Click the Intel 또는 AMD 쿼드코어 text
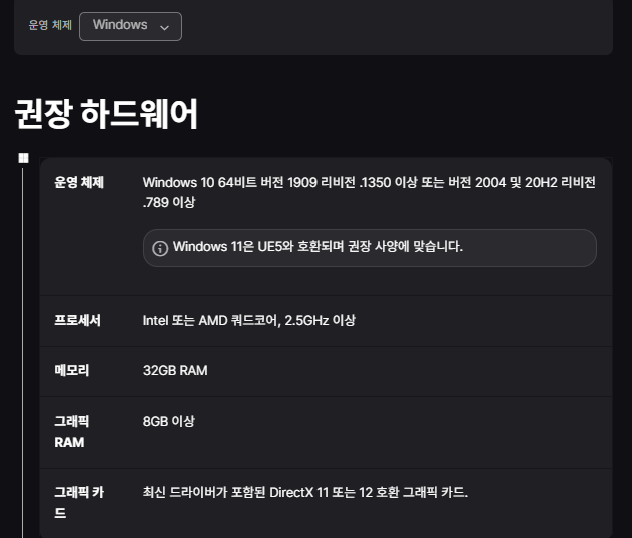The width and height of the screenshot is (632, 538). pyautogui.click(x=249, y=320)
